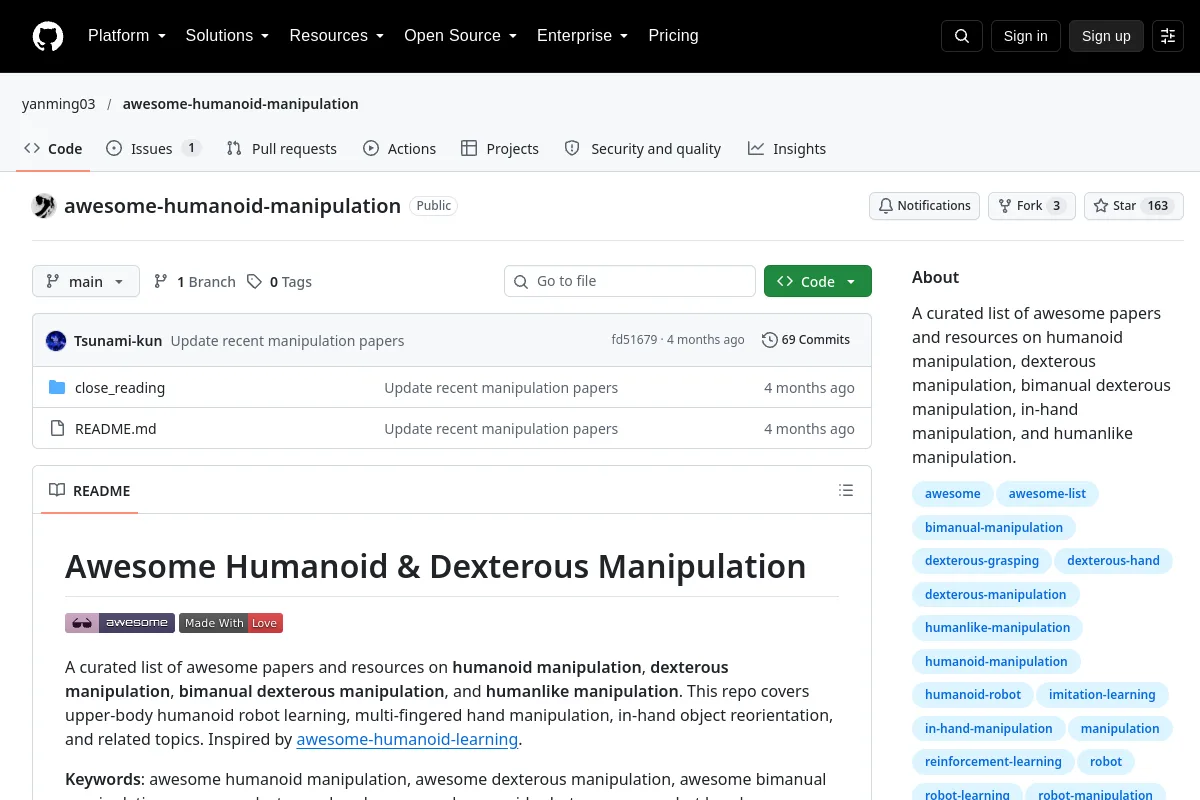Switch to the Code tab

[x=53, y=149]
